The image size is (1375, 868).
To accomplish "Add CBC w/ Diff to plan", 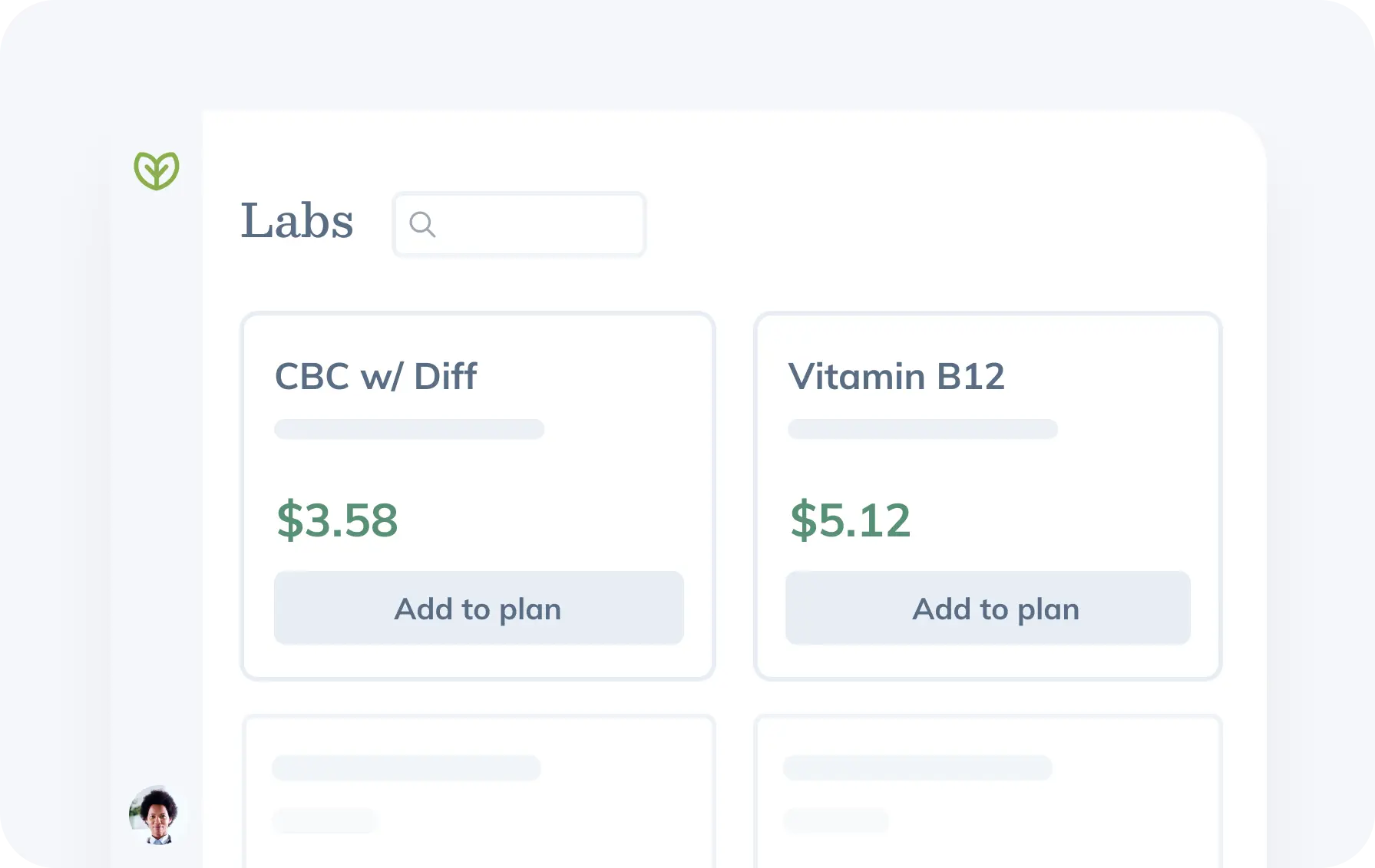I will pos(478,608).
